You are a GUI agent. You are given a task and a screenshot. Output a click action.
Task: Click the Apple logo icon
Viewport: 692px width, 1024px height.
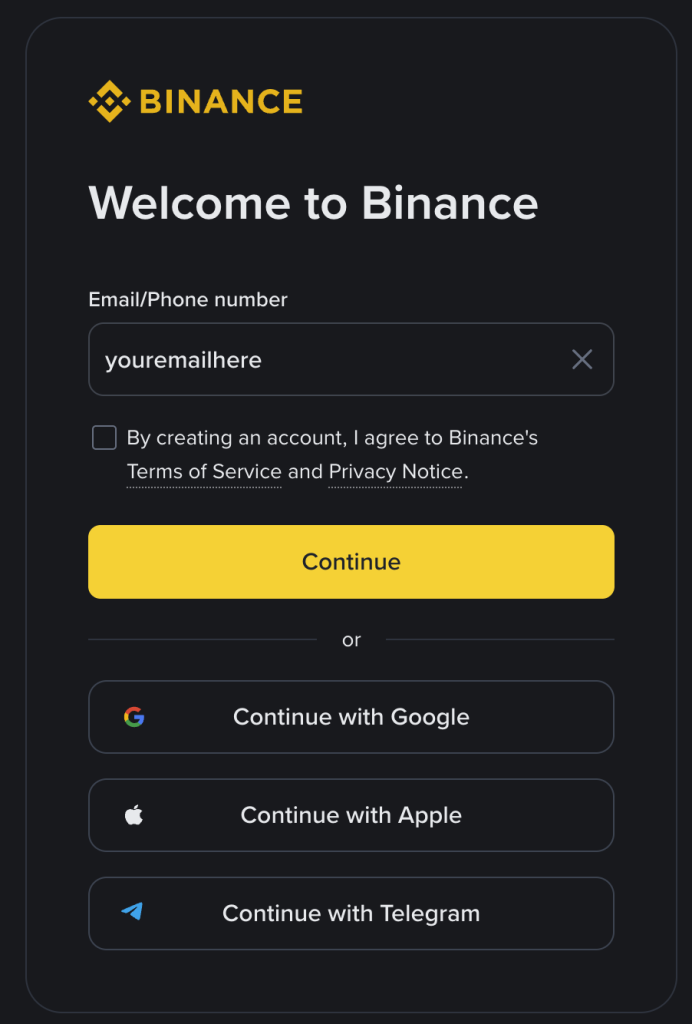pyautogui.click(x=134, y=815)
